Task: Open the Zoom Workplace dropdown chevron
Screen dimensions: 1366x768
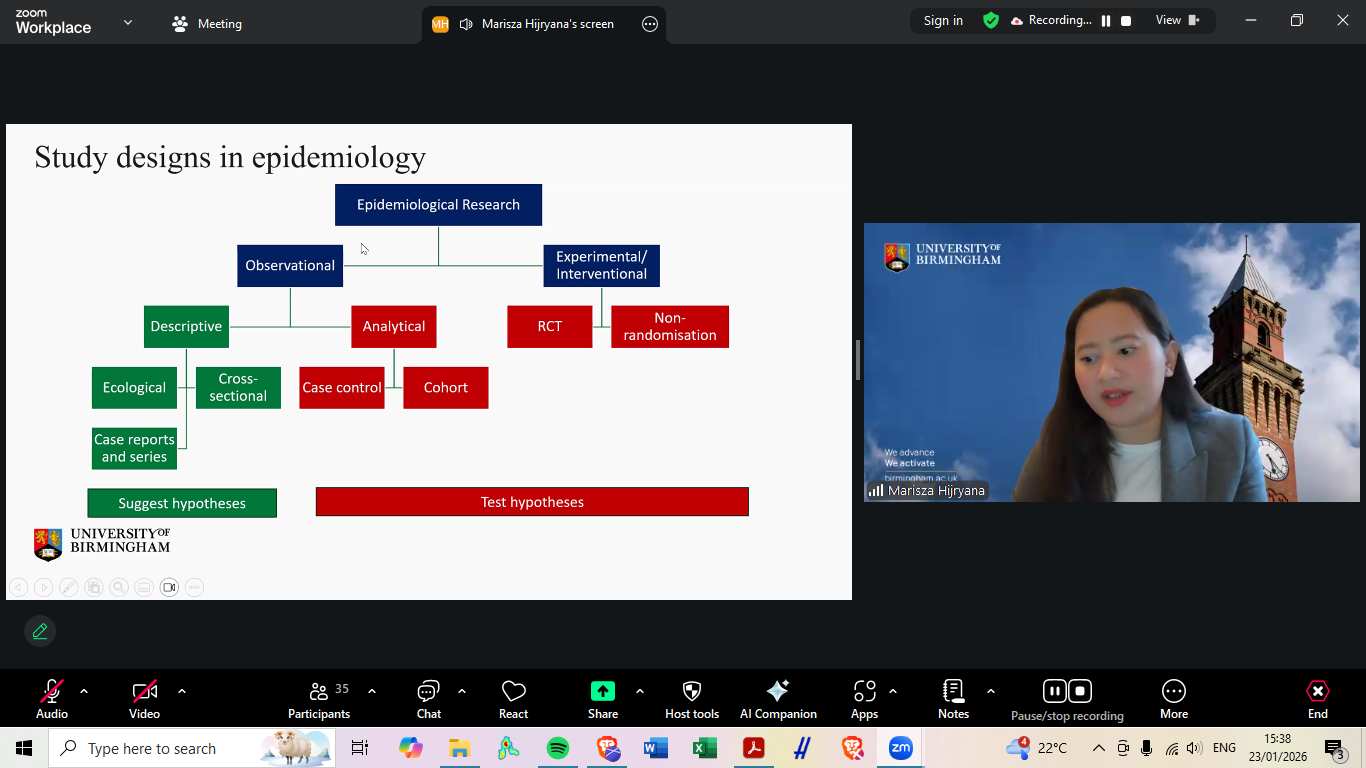Action: click(x=128, y=22)
